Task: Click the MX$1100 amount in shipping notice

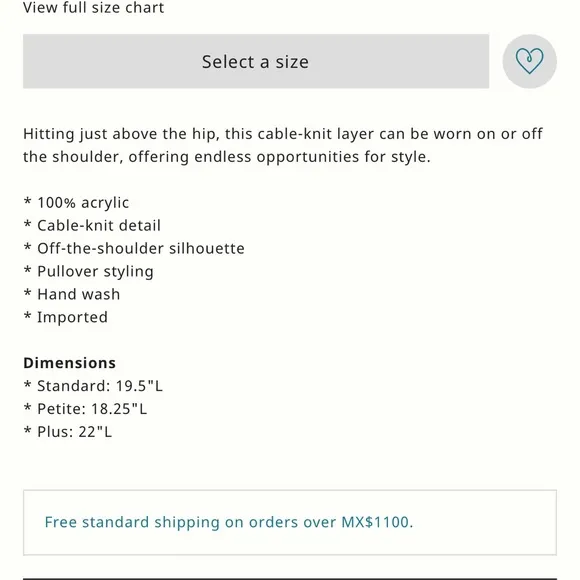Action: tap(375, 522)
